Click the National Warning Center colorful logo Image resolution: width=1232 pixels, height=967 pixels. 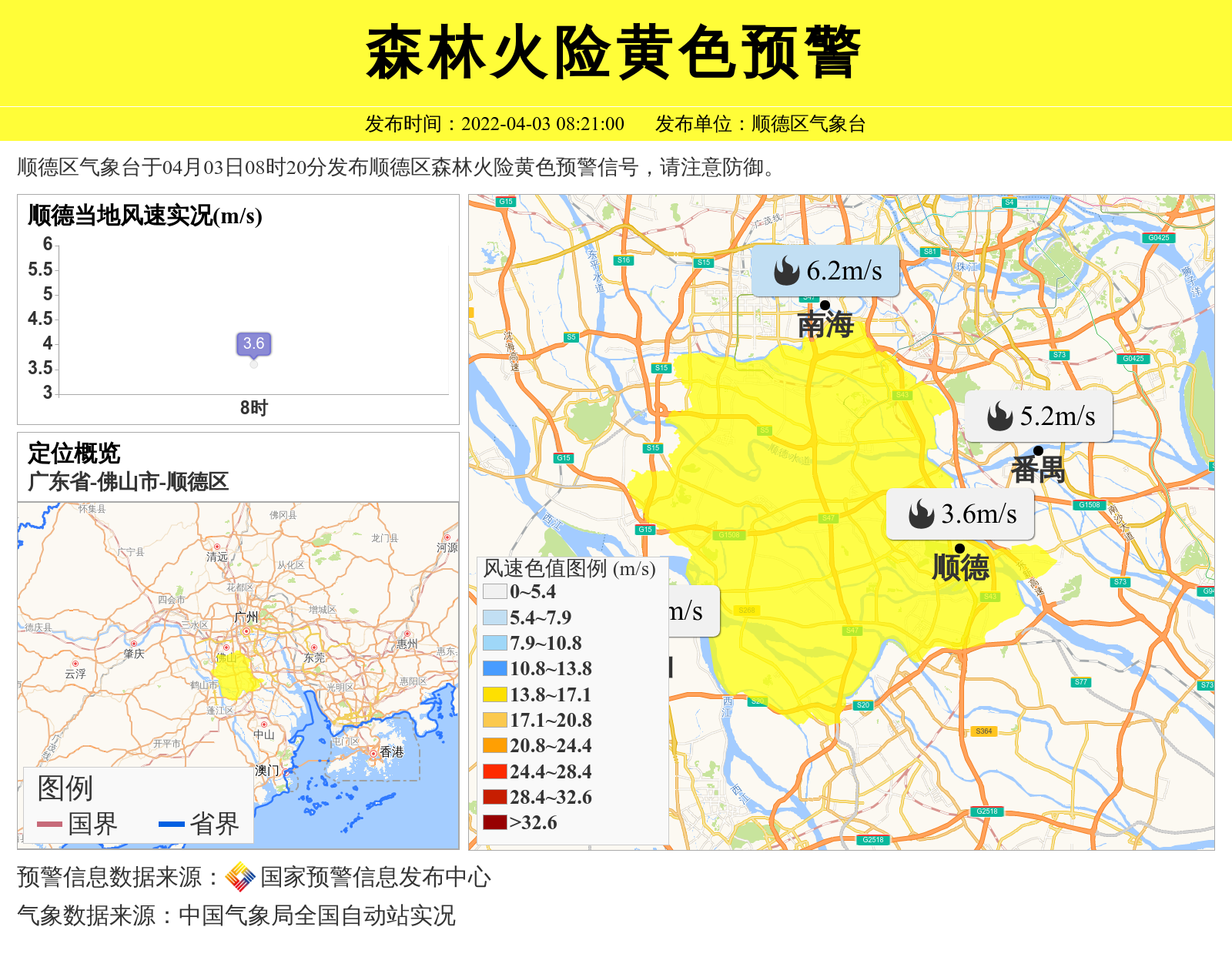point(240,877)
